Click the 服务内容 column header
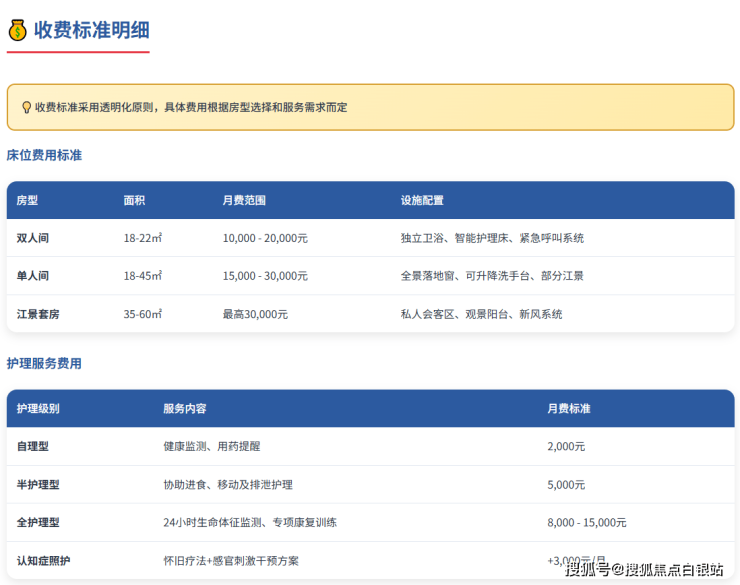 185,409
